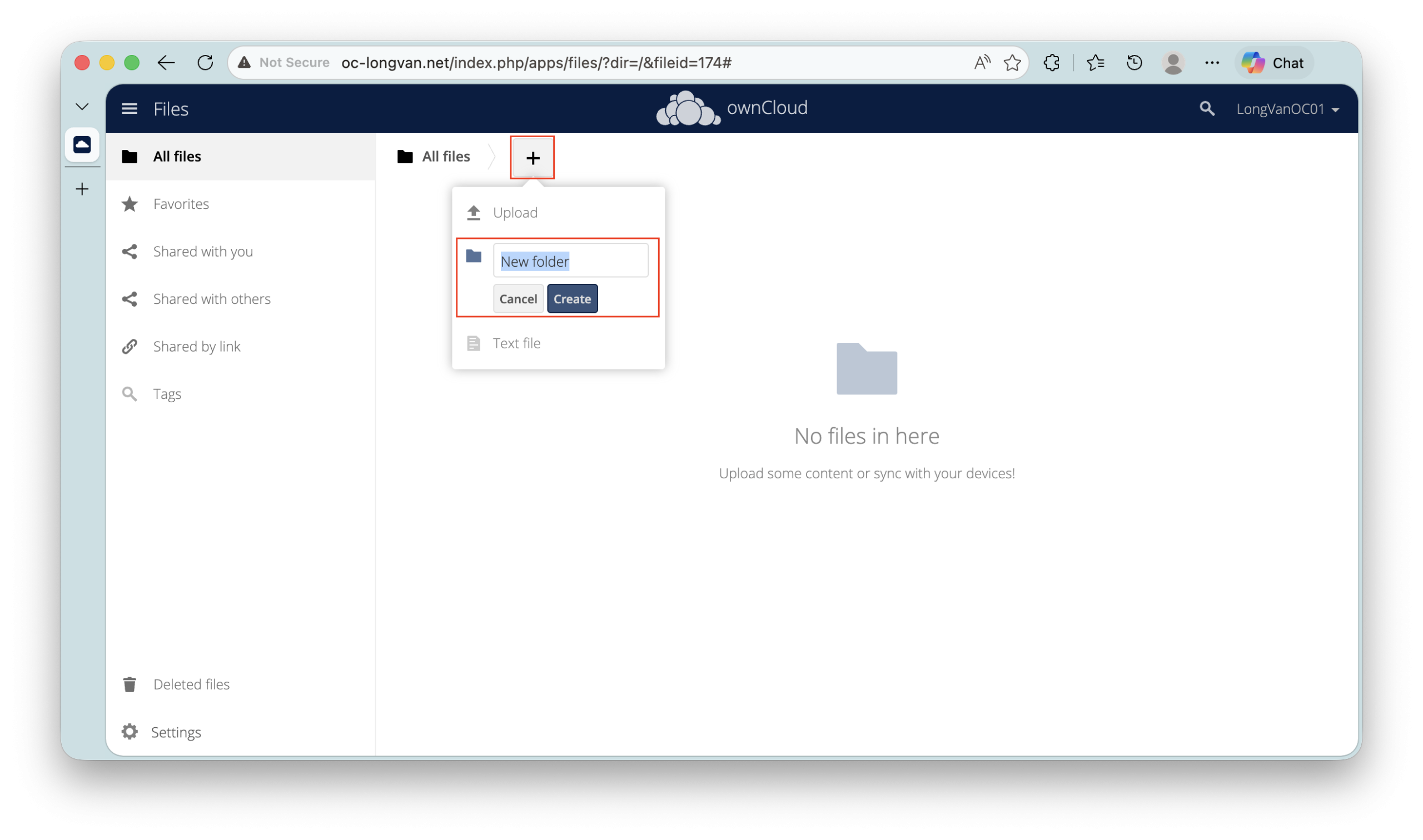The width and height of the screenshot is (1423, 840).
Task: Choose Text file from the new menu
Action: (516, 343)
